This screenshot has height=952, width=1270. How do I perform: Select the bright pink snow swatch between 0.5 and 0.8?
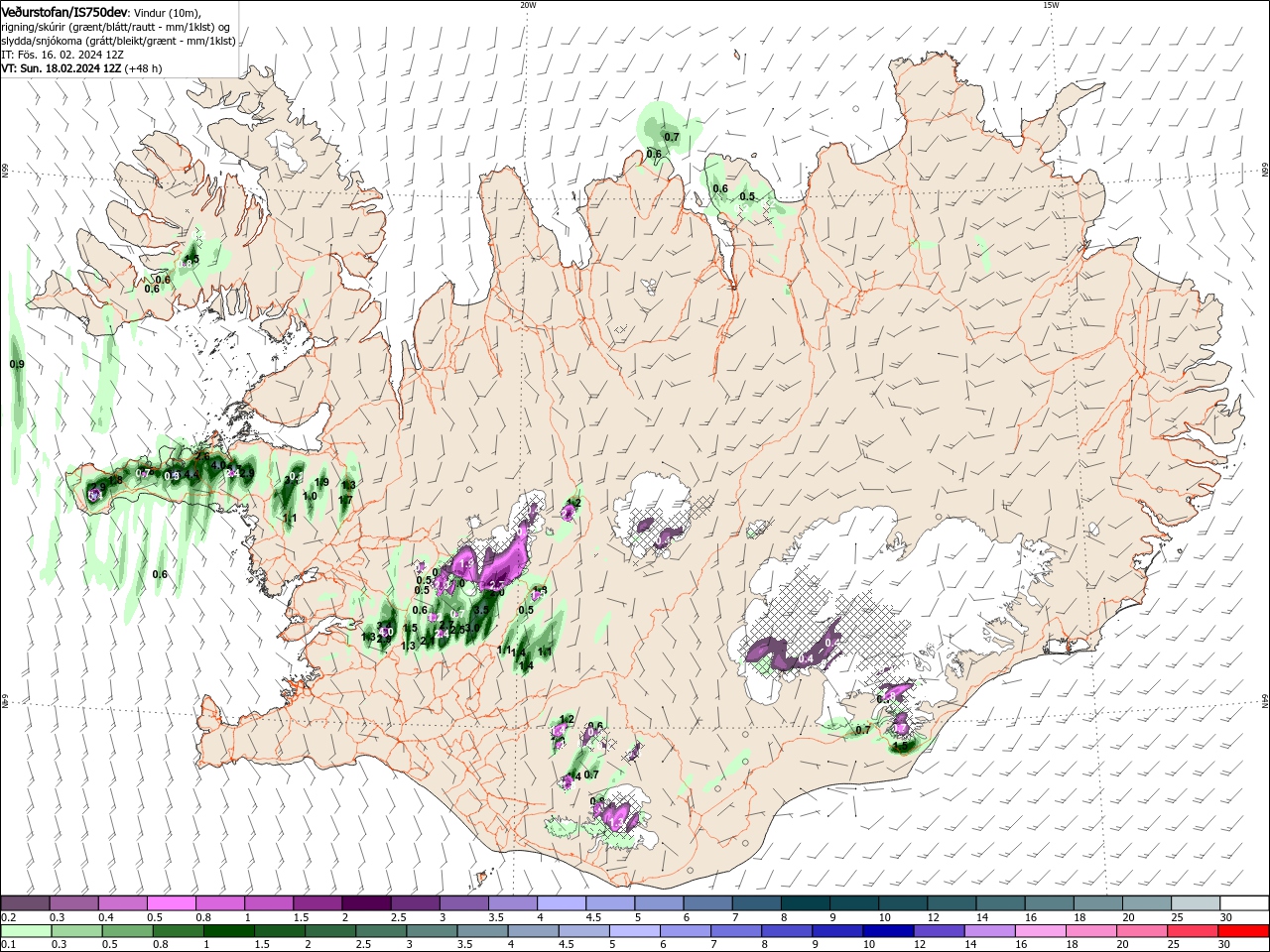[172, 903]
